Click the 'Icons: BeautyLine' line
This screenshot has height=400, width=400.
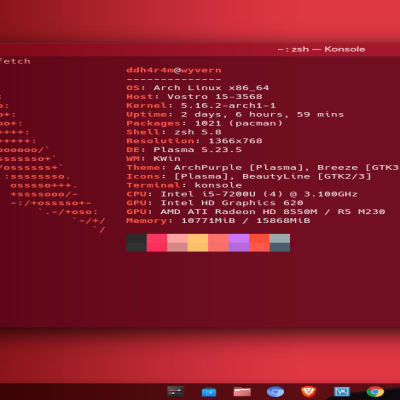coord(249,176)
